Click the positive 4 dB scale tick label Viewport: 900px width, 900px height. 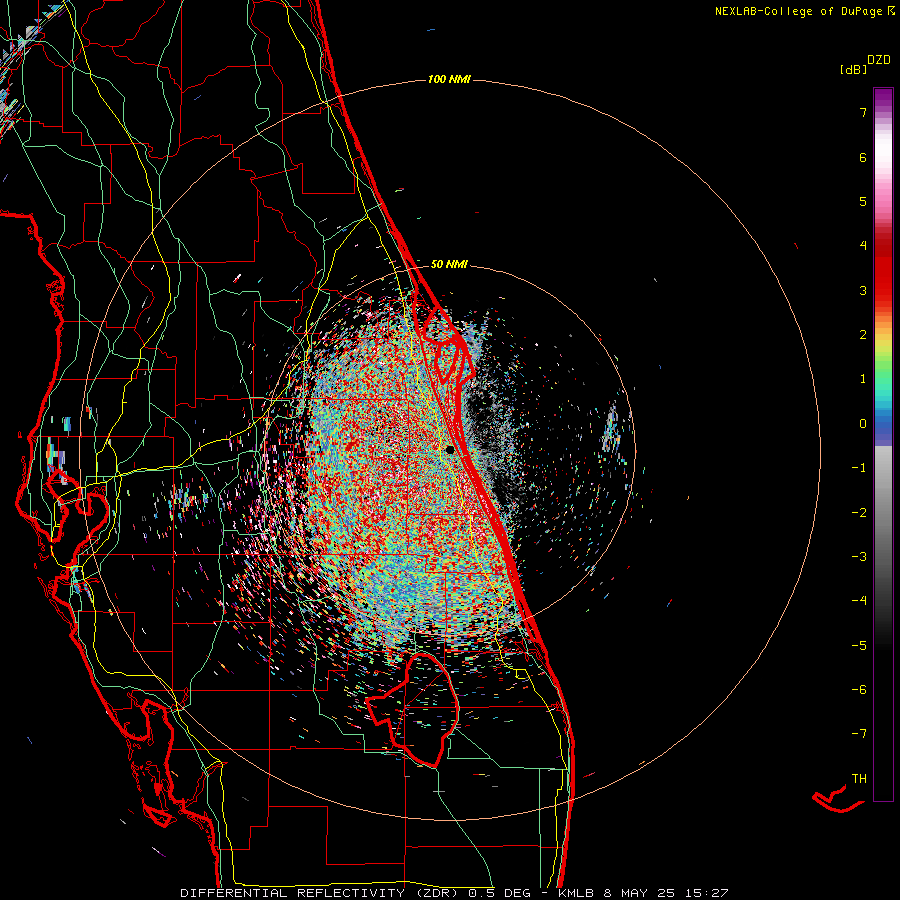[863, 246]
